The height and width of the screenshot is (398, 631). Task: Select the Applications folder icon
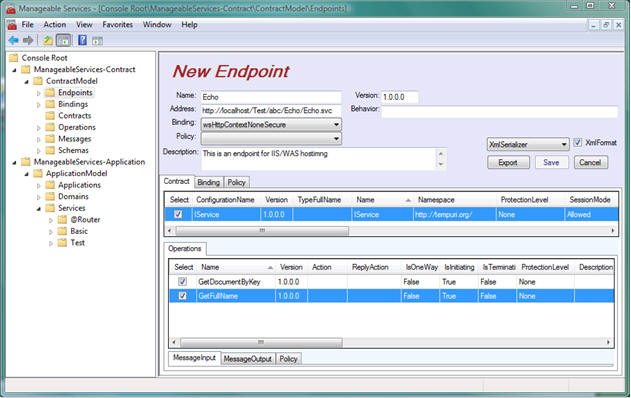tap(50, 185)
